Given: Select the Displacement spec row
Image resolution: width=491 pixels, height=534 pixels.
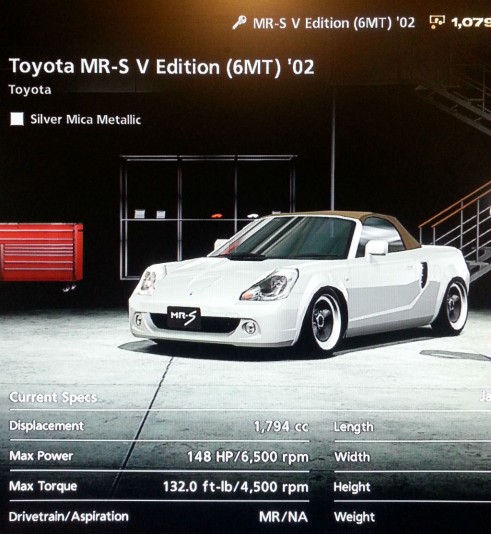Looking at the screenshot, I should coord(159,426).
